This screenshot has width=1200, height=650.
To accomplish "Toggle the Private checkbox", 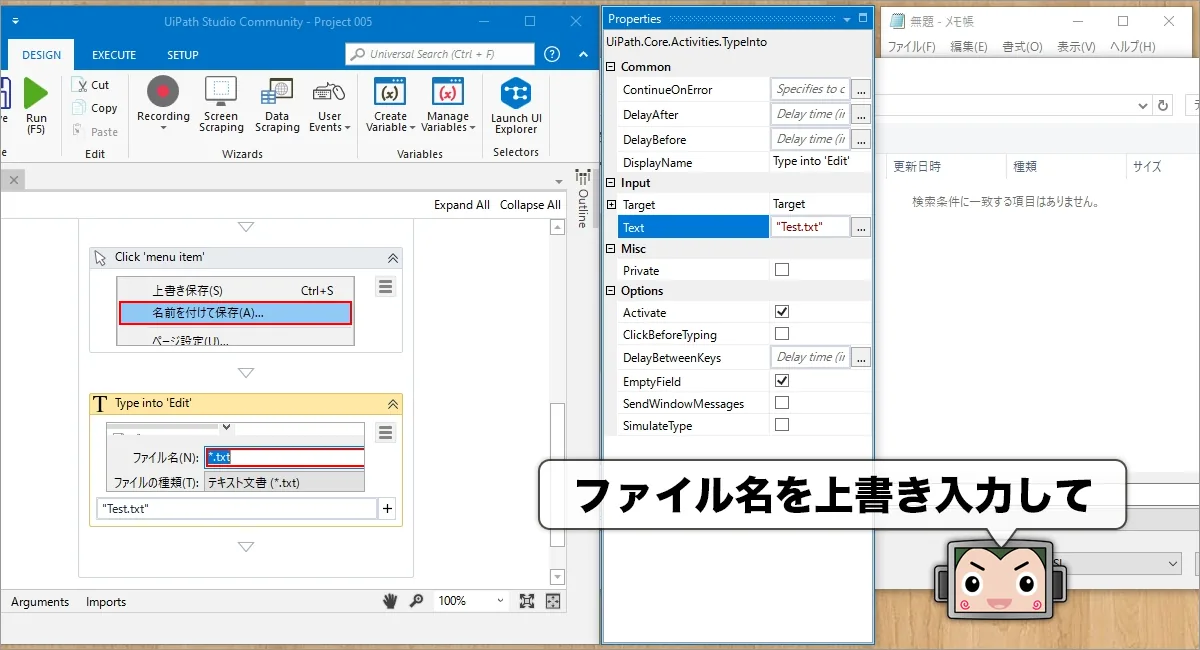I will tap(782, 270).
